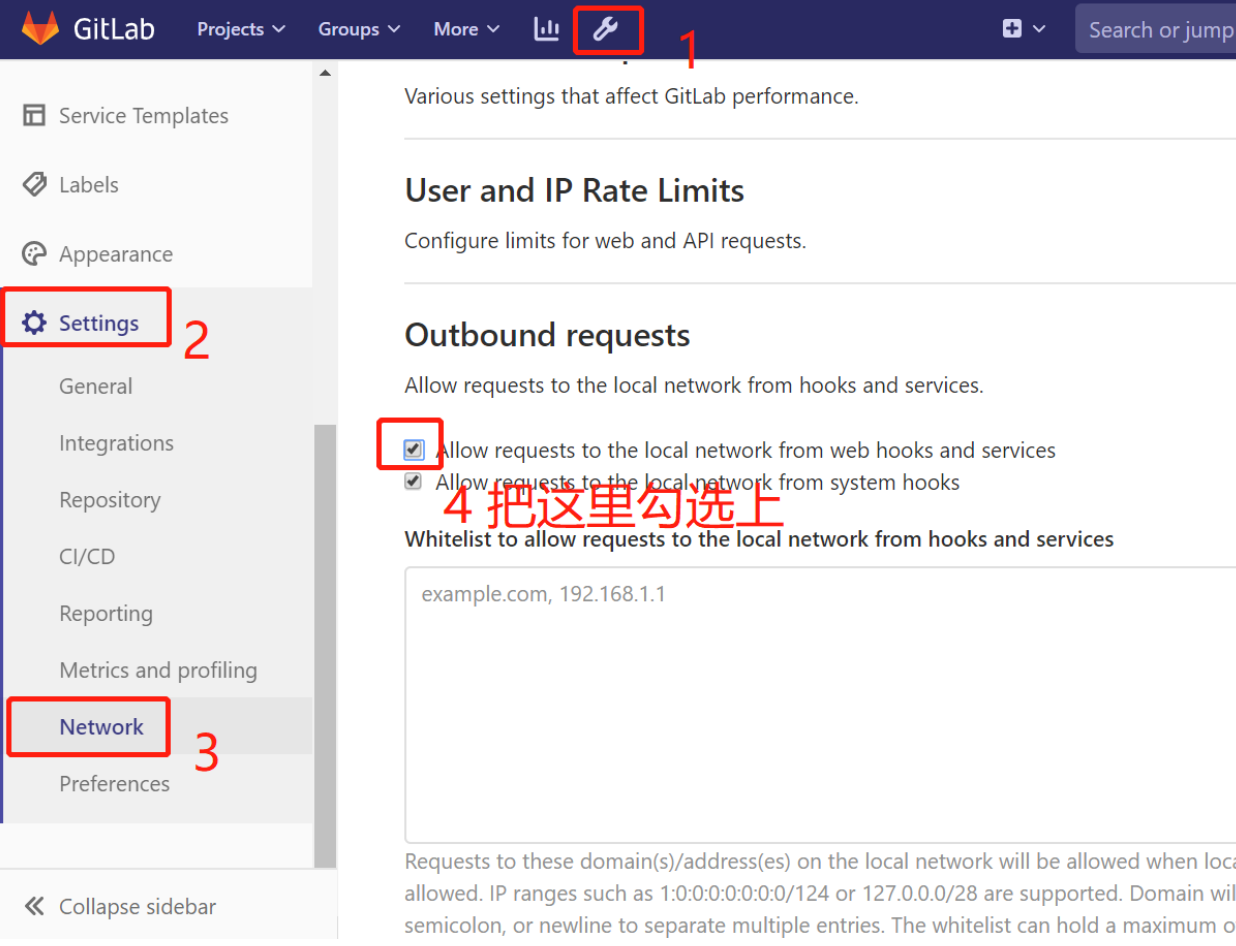Expand the Projects dropdown menu
The height and width of the screenshot is (946, 1236).
tap(241, 29)
